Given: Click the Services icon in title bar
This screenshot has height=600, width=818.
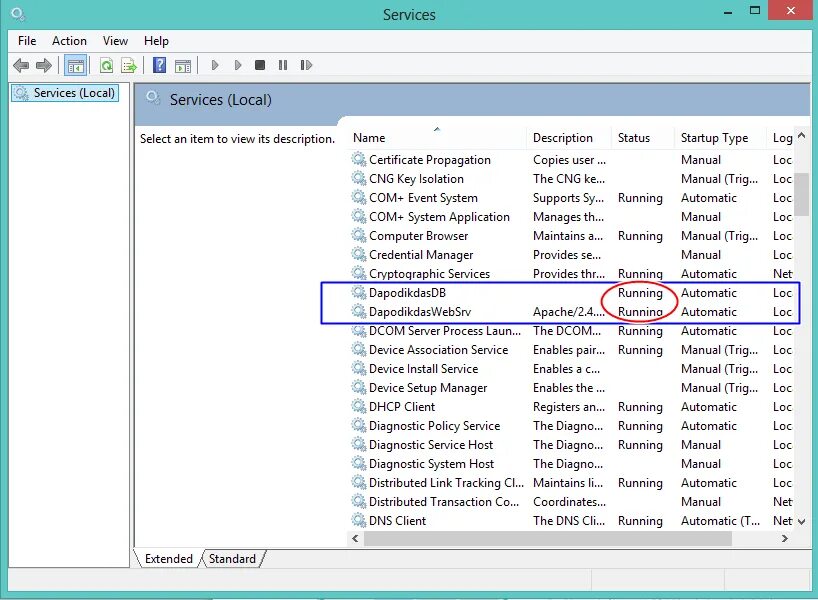Looking at the screenshot, I should (18, 14).
